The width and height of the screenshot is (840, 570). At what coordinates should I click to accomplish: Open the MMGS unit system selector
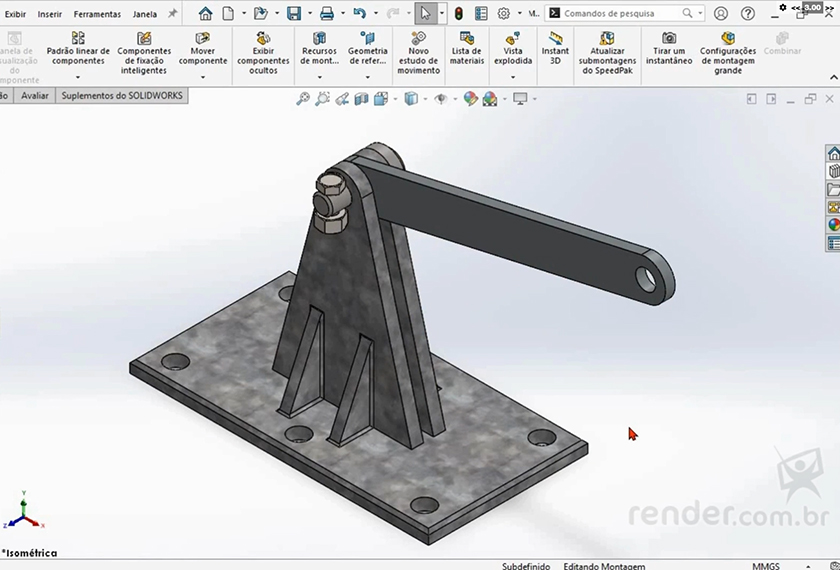tap(766, 565)
